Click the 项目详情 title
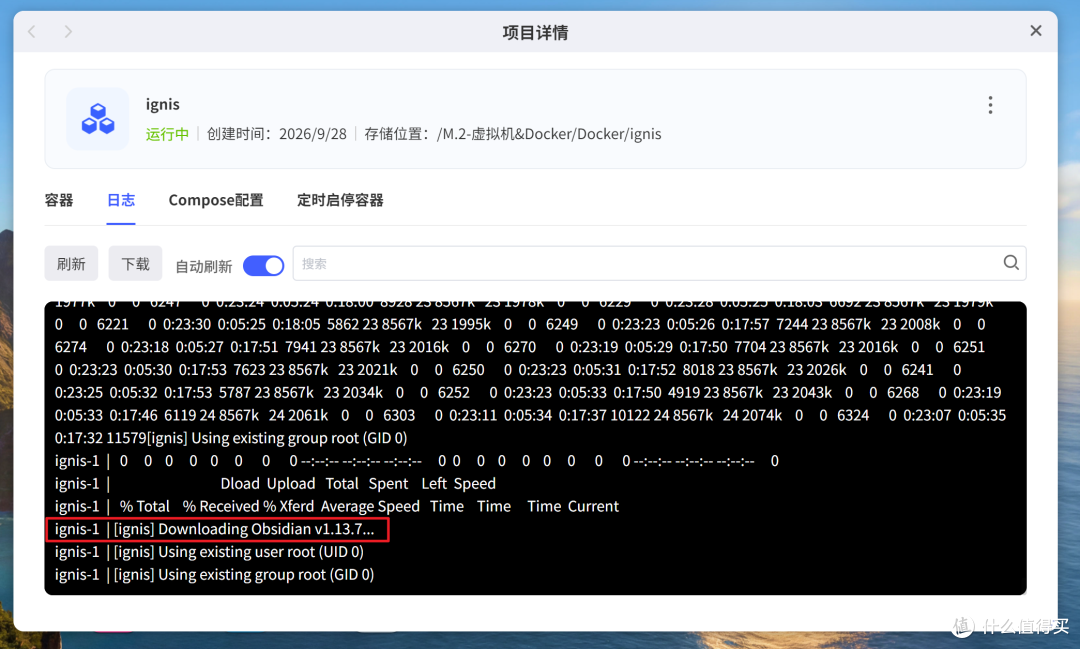Viewport: 1080px width, 649px height. [535, 32]
